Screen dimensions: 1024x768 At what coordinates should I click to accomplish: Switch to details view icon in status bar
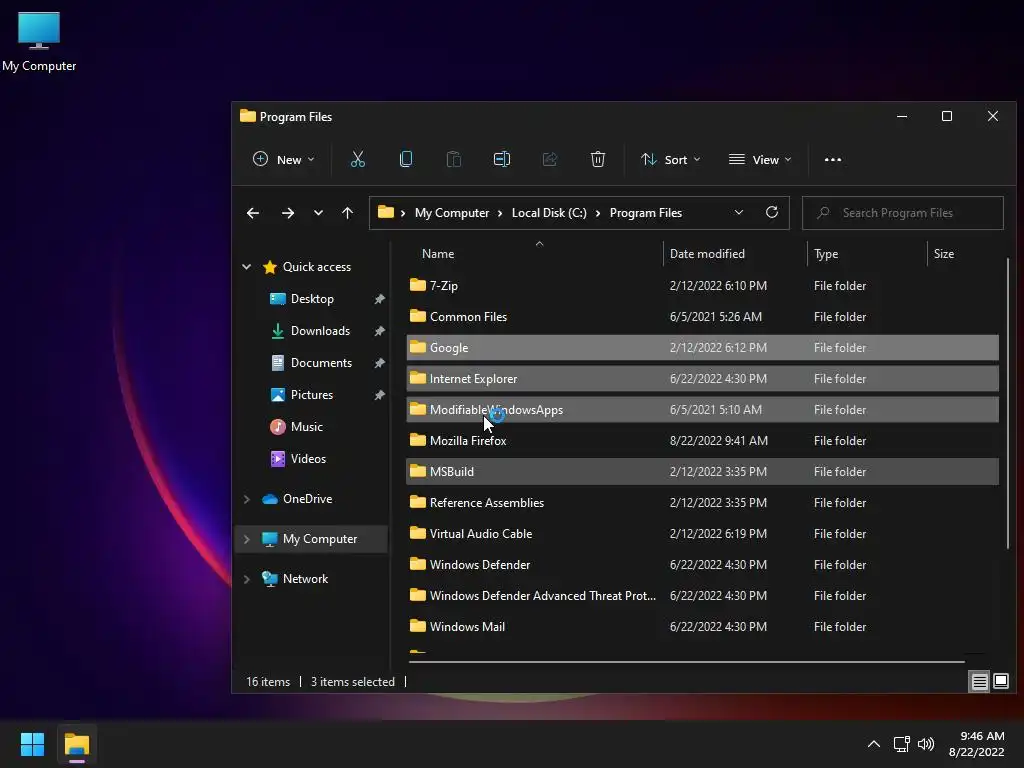coord(980,682)
